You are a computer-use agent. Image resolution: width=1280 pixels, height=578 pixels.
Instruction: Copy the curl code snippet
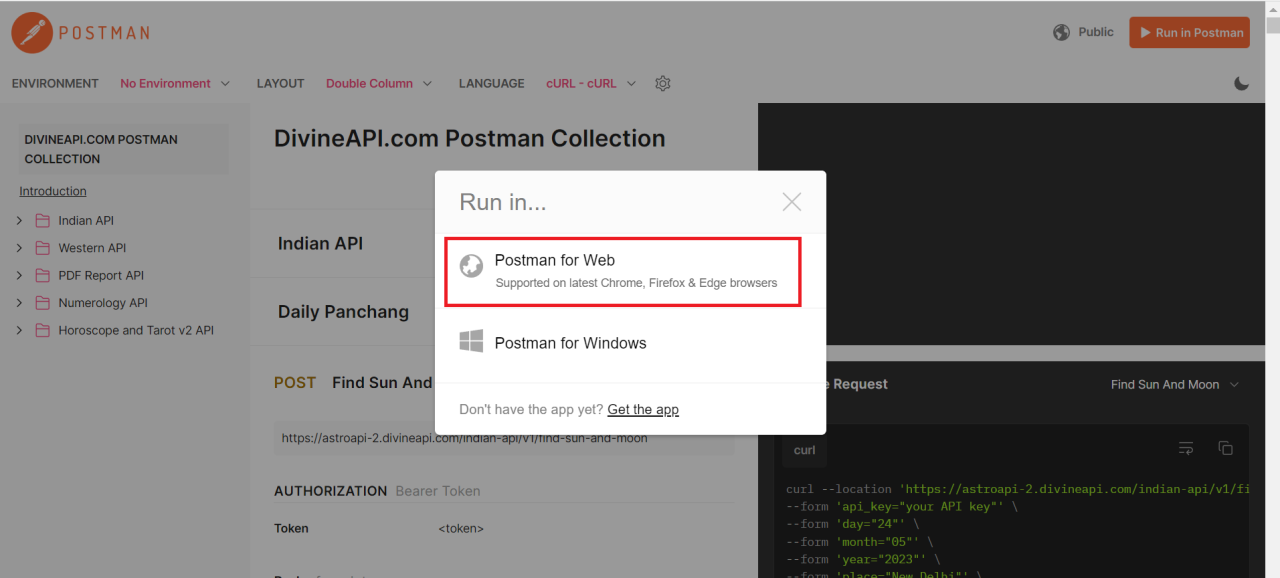pyautogui.click(x=1225, y=448)
